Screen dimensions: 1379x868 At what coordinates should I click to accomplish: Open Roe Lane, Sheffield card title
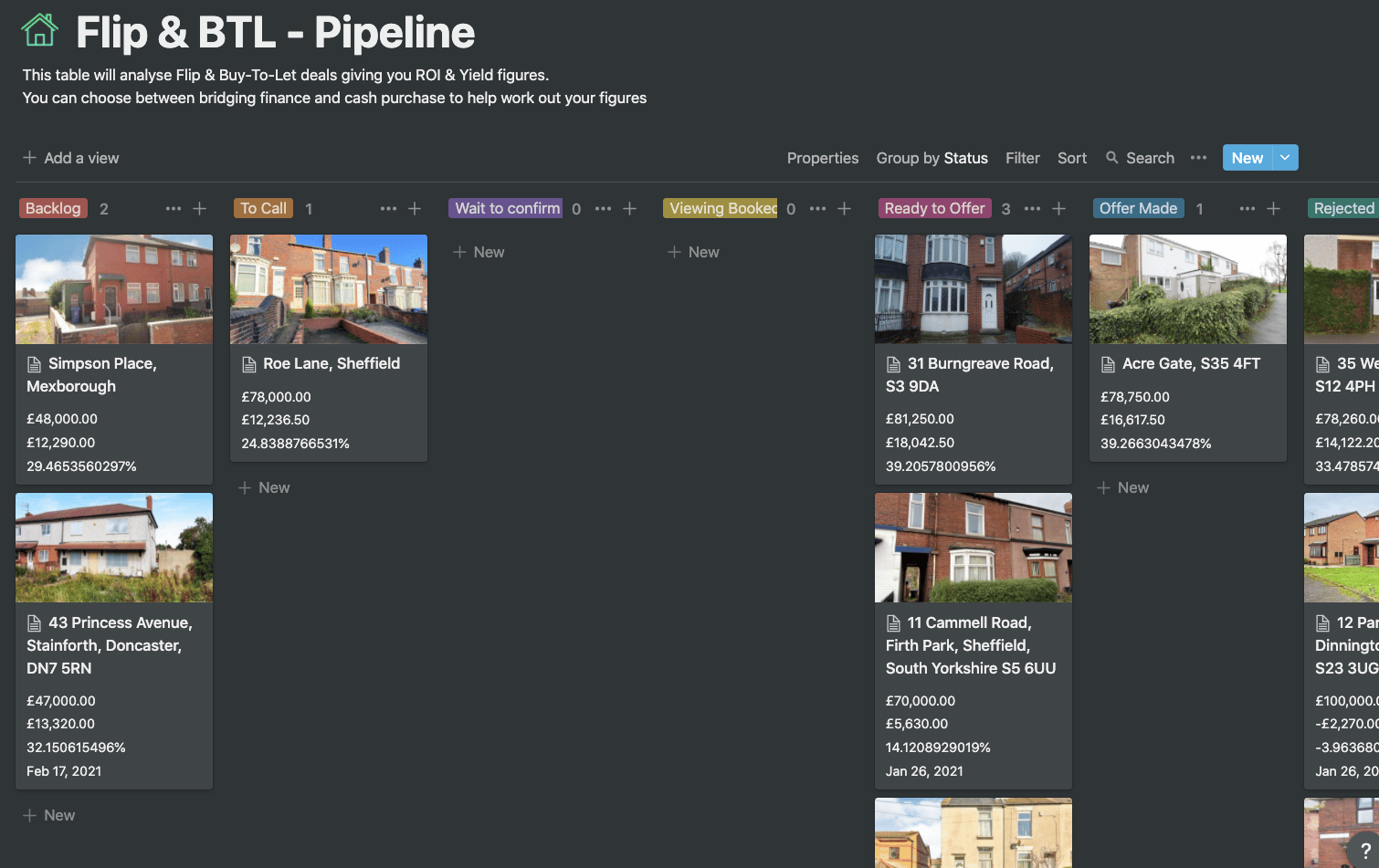tap(332, 363)
